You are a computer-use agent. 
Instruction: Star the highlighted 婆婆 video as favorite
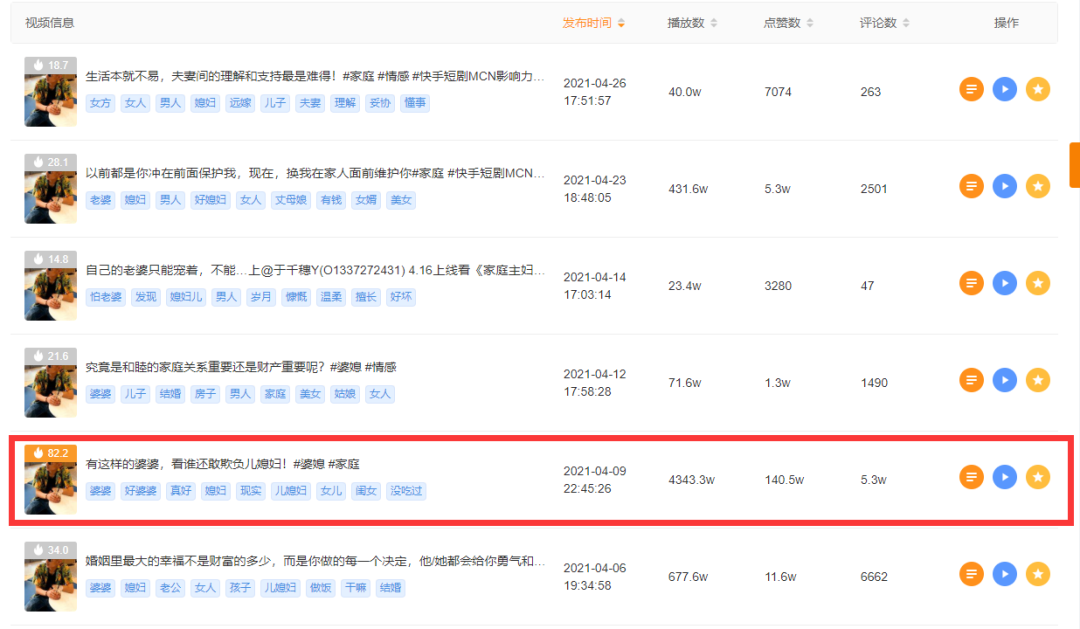click(x=1037, y=477)
